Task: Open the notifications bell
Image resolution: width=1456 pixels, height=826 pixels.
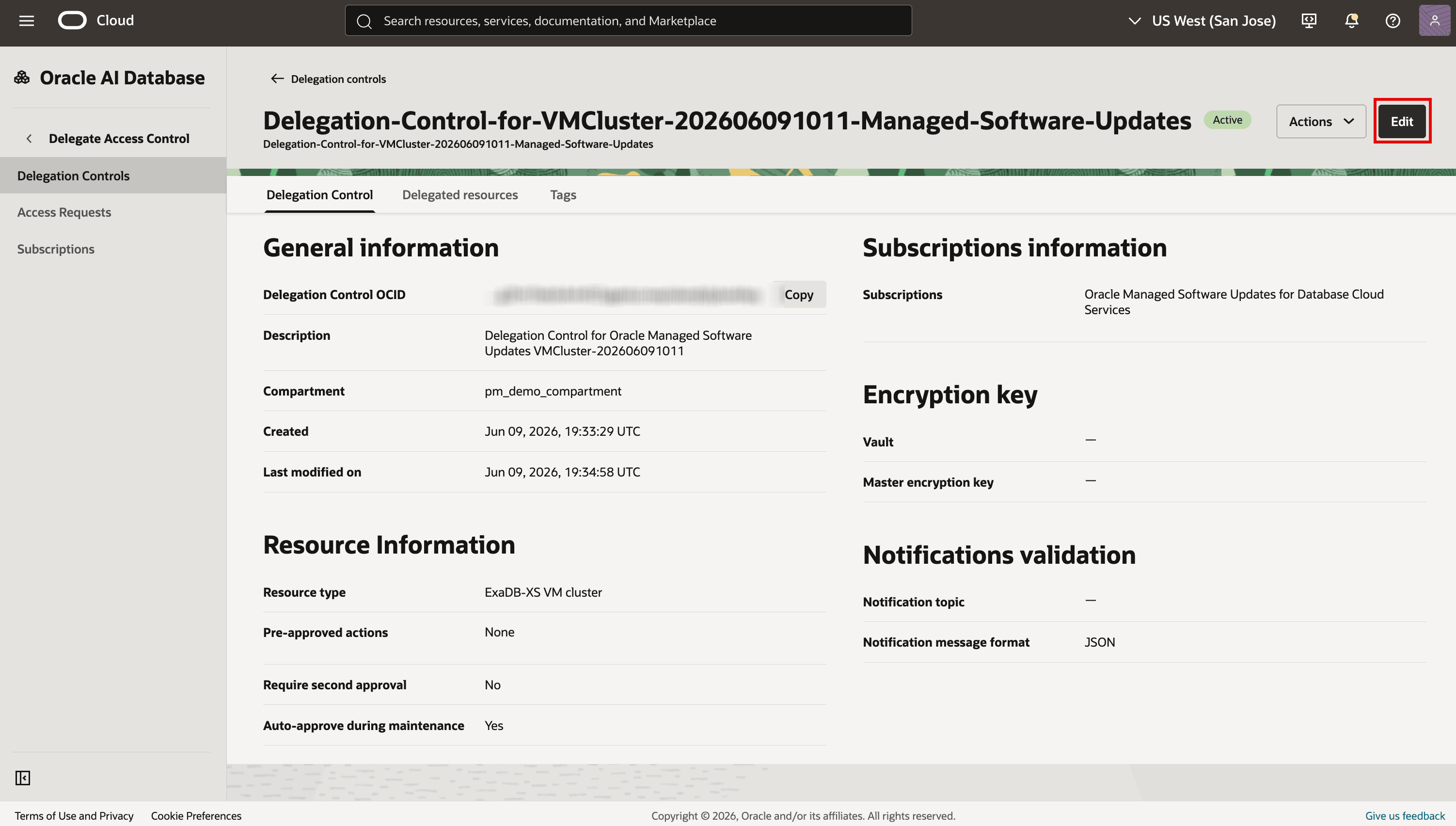Action: click(1351, 21)
